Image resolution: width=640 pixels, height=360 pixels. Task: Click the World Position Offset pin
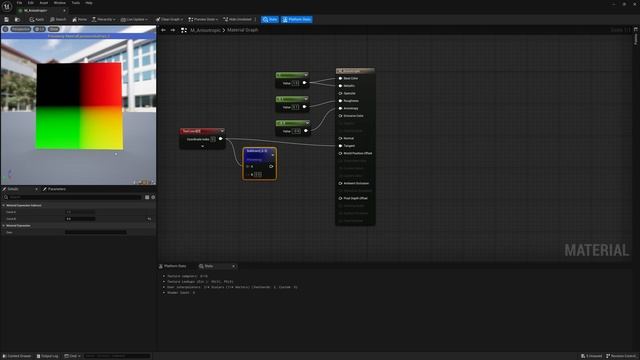(x=340, y=153)
